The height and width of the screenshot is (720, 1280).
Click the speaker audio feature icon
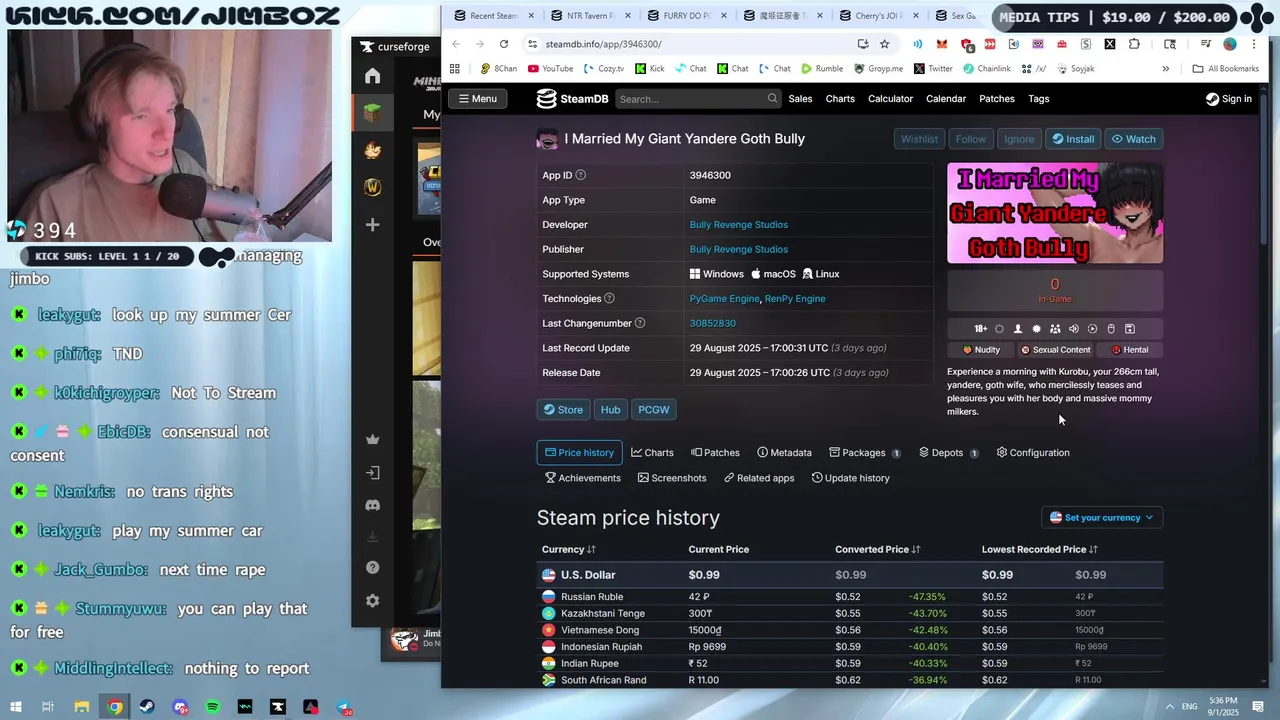tap(1073, 329)
